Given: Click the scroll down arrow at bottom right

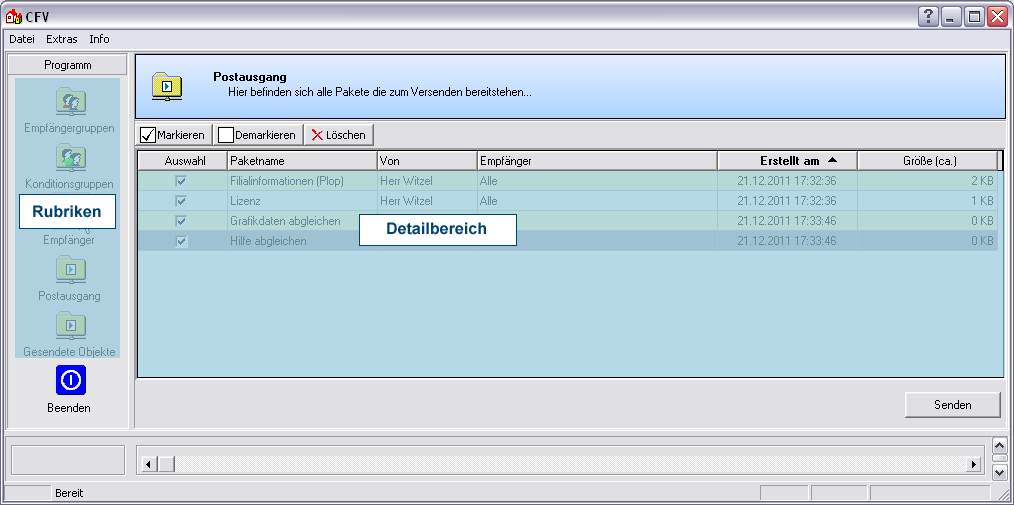Looking at the screenshot, I should [x=999, y=470].
